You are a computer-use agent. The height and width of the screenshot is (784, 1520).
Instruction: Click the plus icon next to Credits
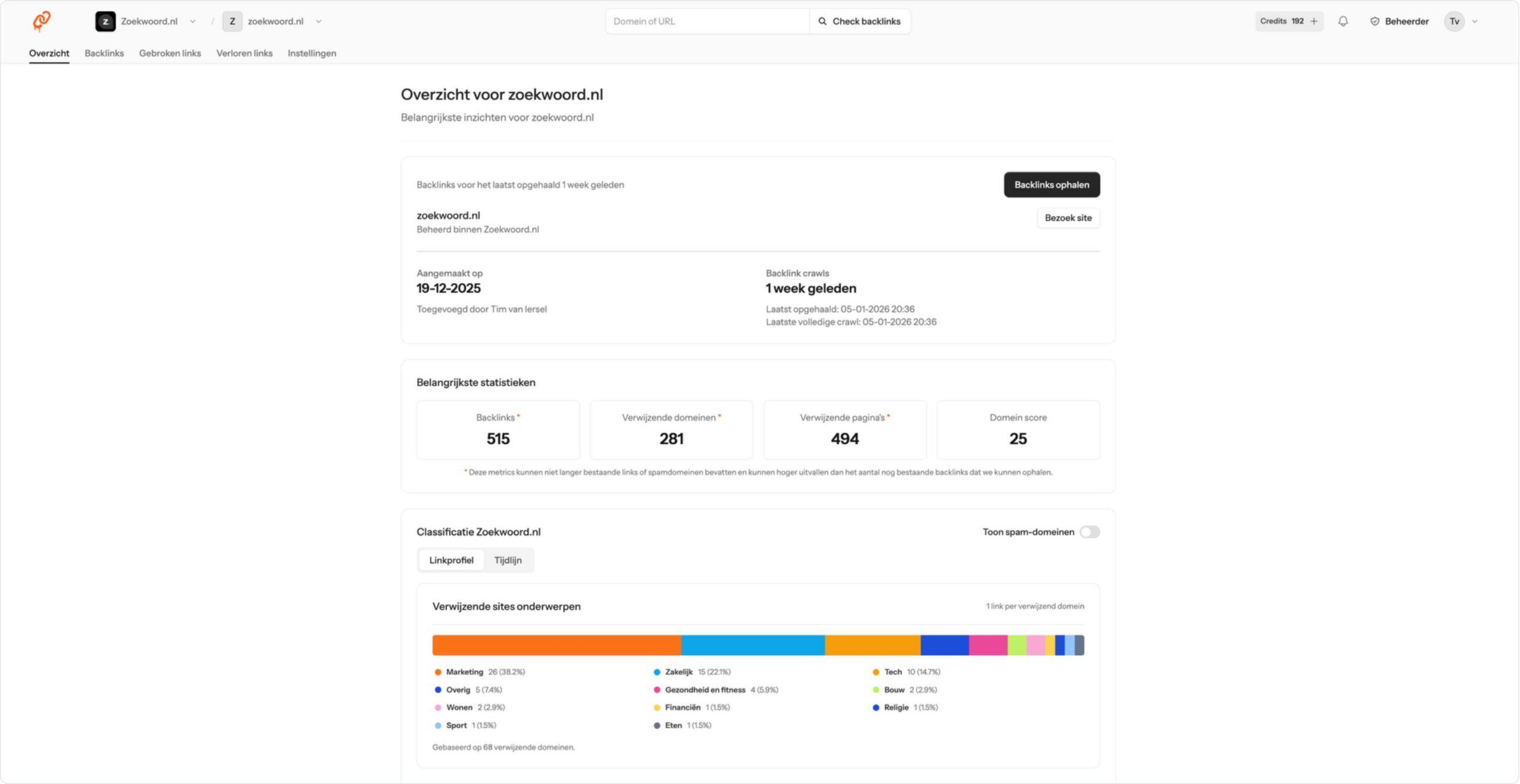[x=1314, y=21]
